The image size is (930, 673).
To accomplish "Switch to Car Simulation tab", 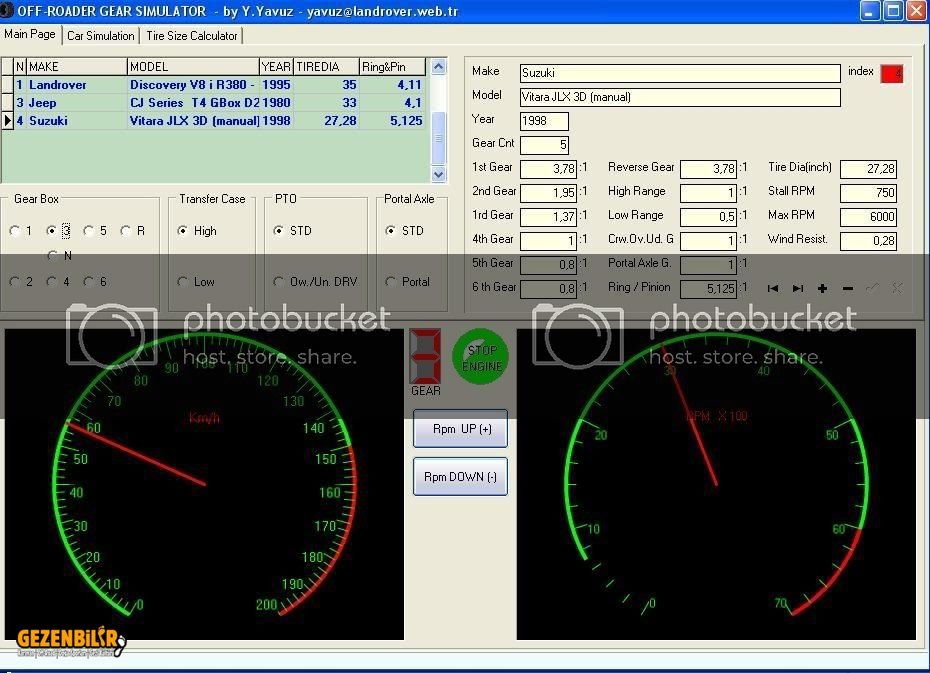I will [101, 36].
